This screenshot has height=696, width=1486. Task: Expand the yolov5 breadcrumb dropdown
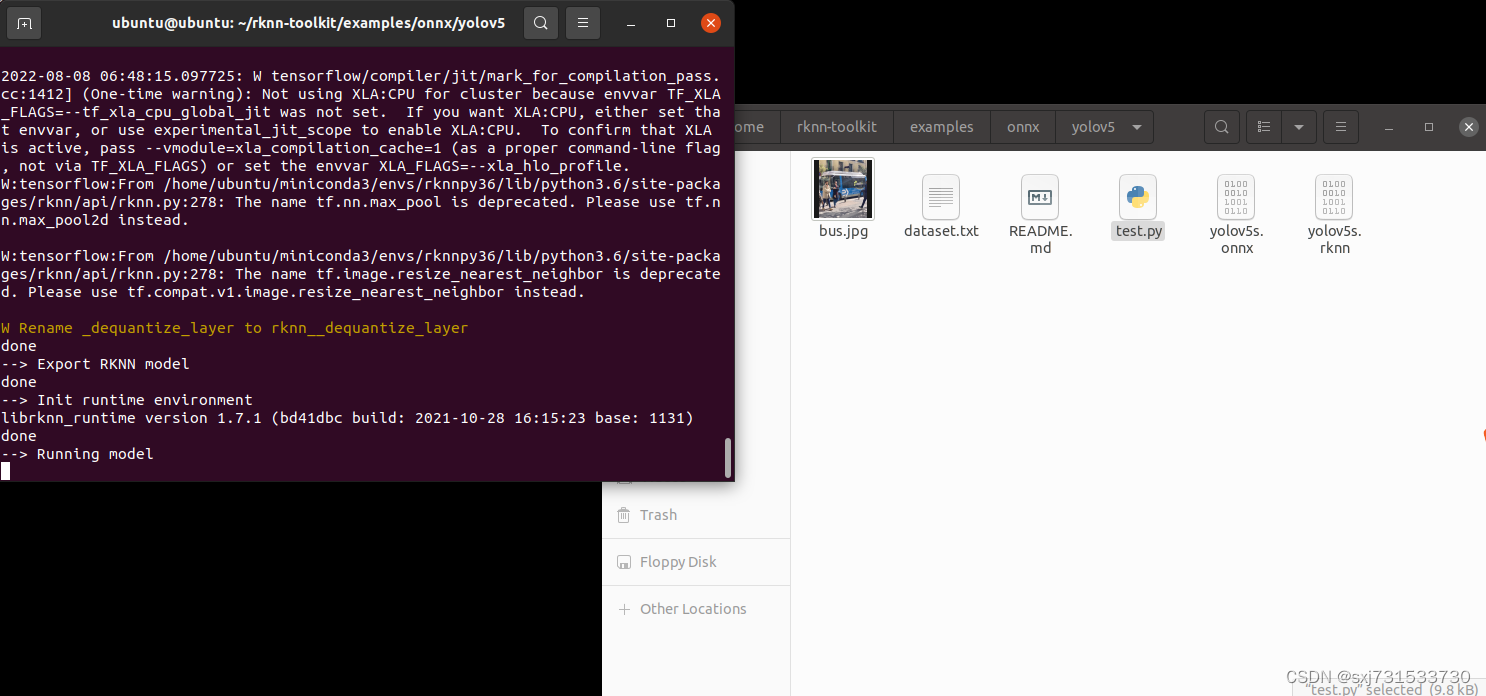click(x=1135, y=127)
